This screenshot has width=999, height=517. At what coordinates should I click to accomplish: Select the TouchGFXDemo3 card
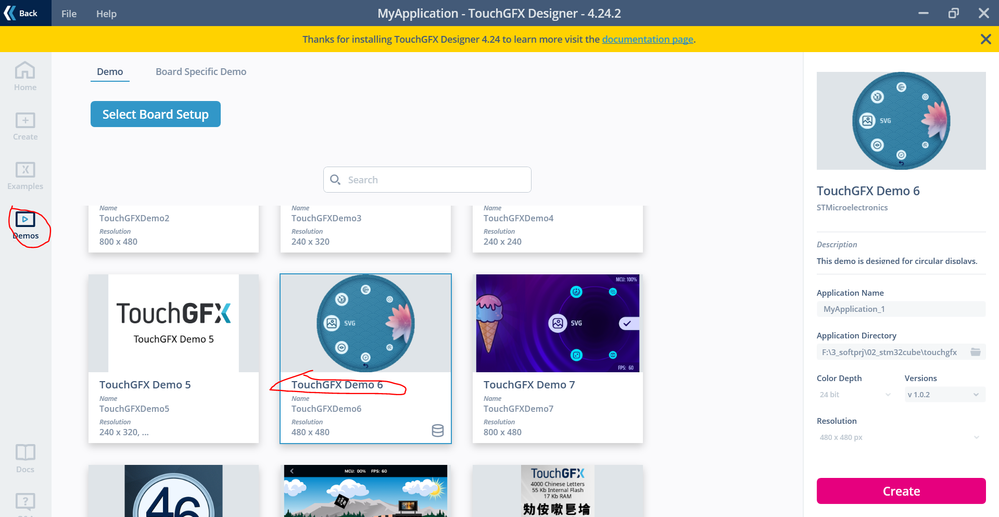[x=366, y=228]
